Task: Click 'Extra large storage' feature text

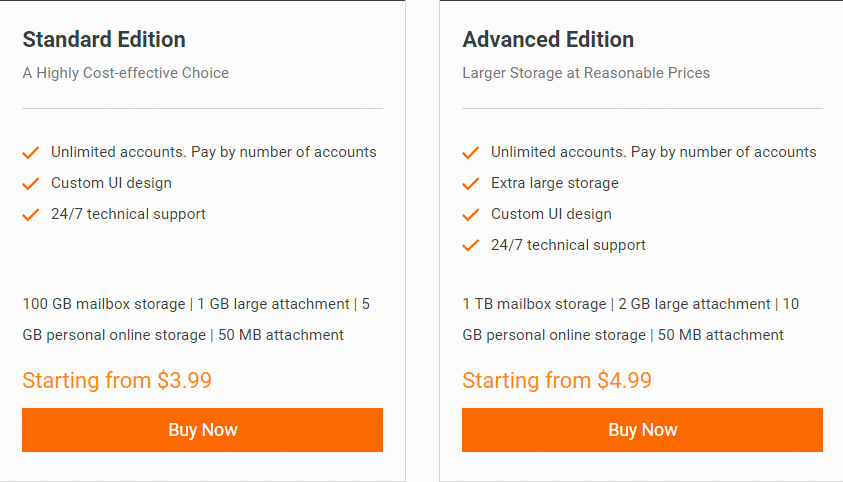Action: pos(554,183)
